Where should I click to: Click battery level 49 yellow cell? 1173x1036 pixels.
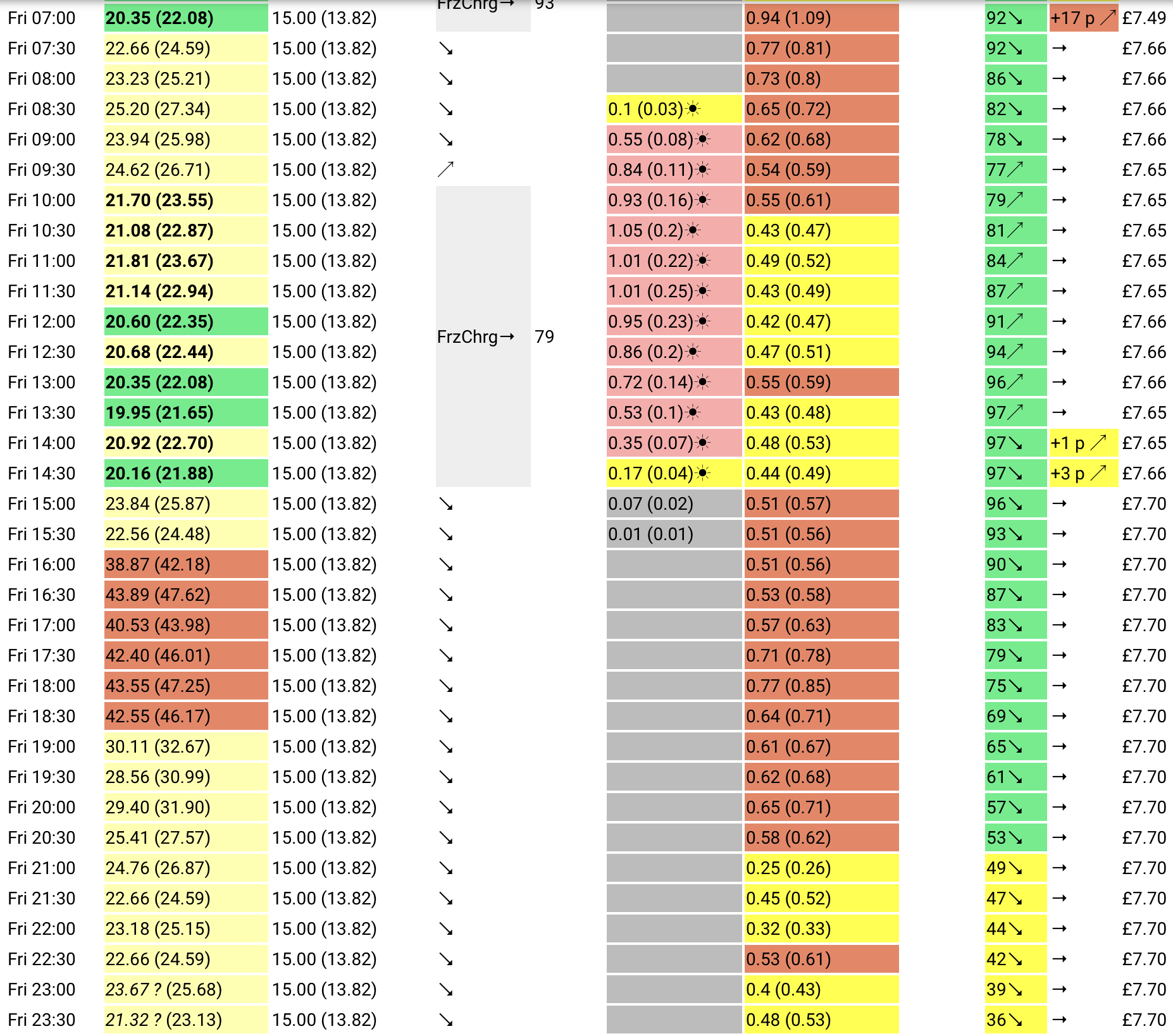tap(1016, 868)
